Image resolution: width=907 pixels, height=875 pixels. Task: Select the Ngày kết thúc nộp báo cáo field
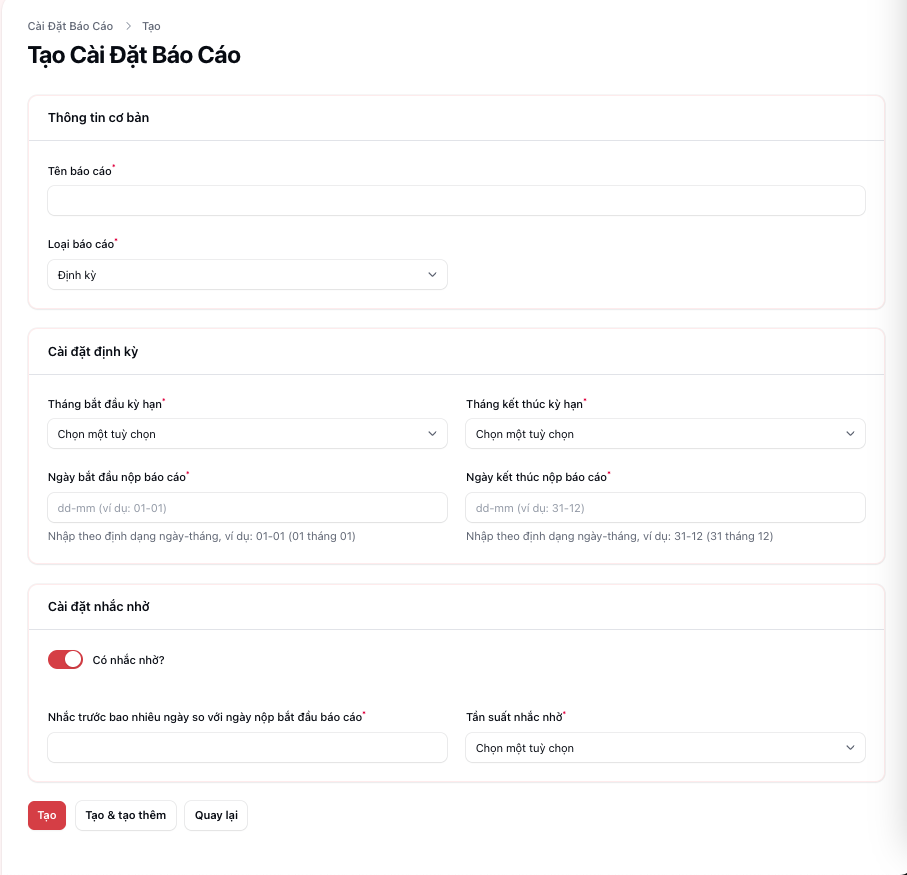click(x=665, y=508)
